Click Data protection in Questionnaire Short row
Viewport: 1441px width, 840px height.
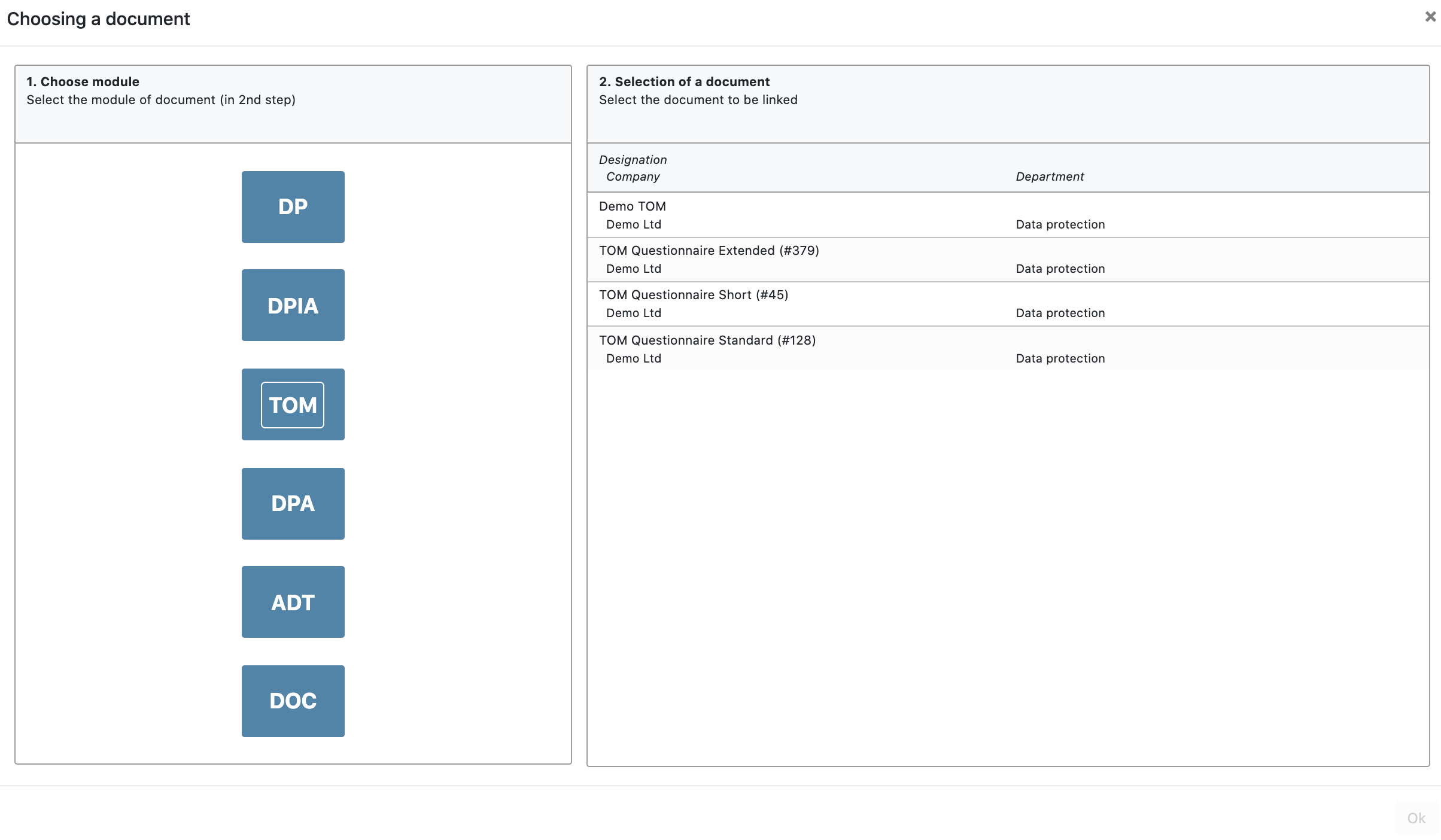1060,313
